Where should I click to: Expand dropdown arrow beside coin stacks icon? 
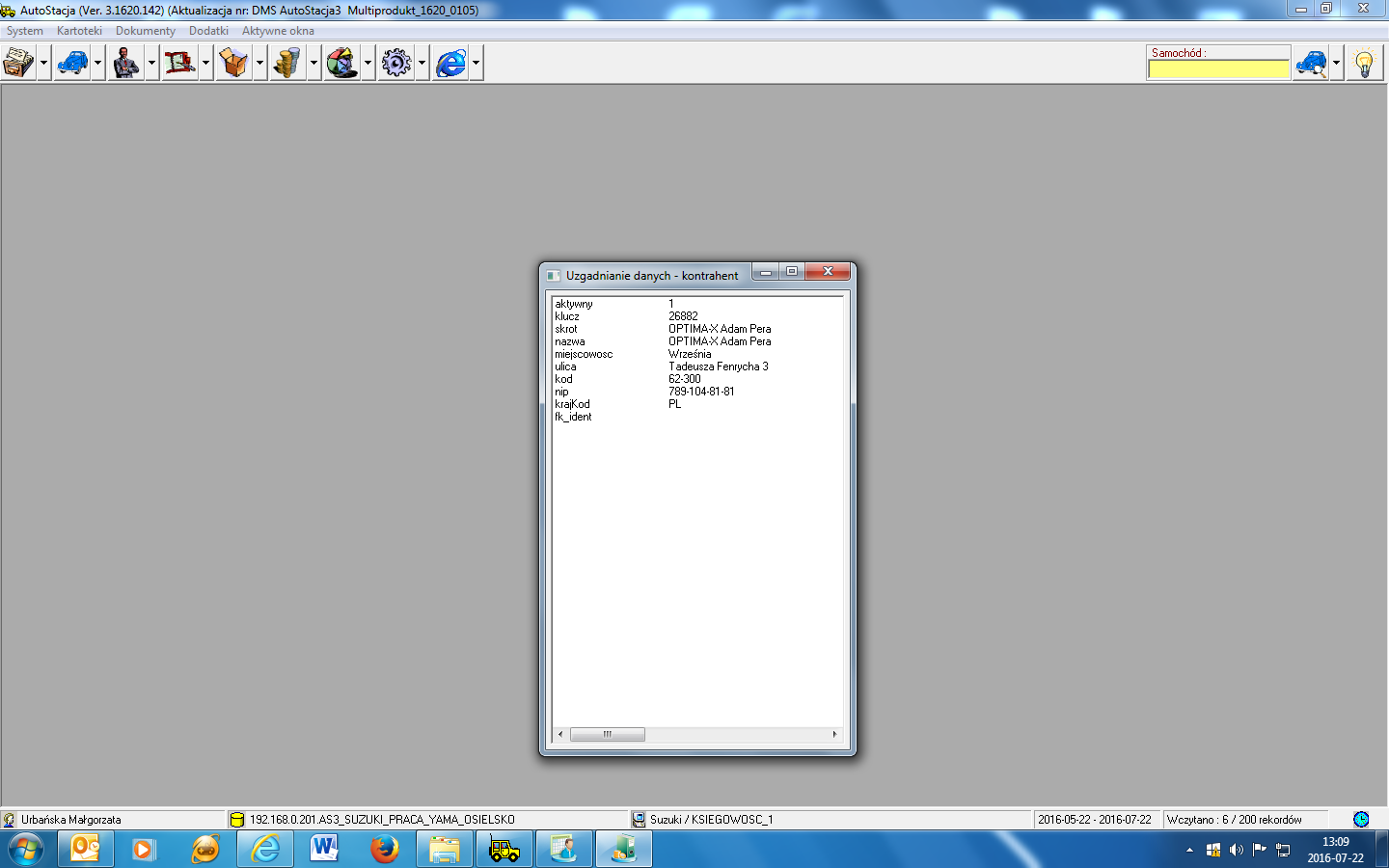tap(313, 64)
